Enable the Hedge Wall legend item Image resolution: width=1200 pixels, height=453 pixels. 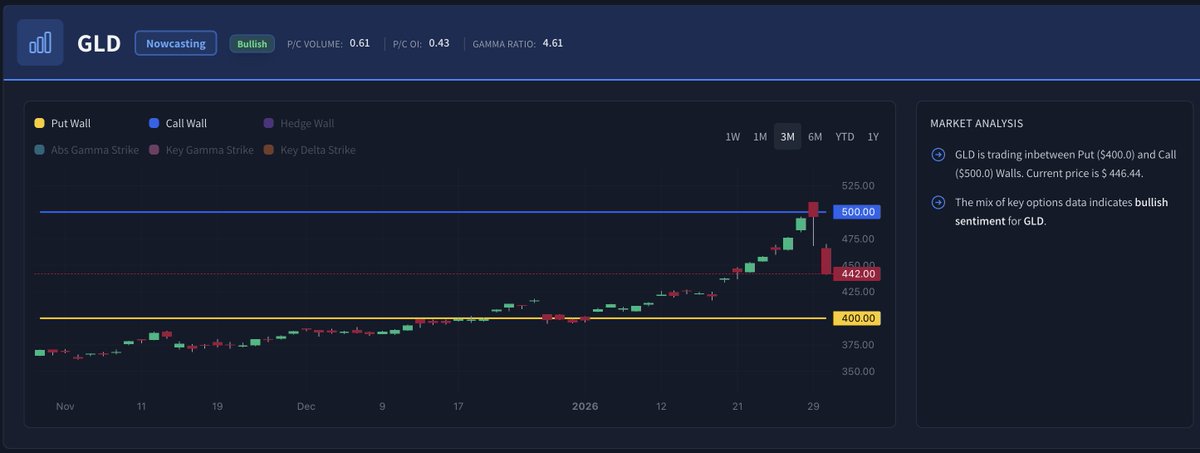(x=299, y=123)
